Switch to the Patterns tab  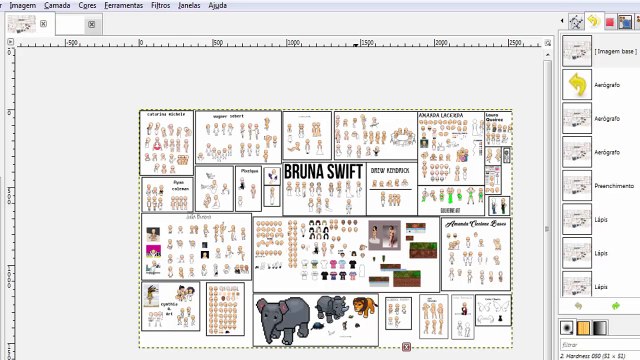pos(583,327)
